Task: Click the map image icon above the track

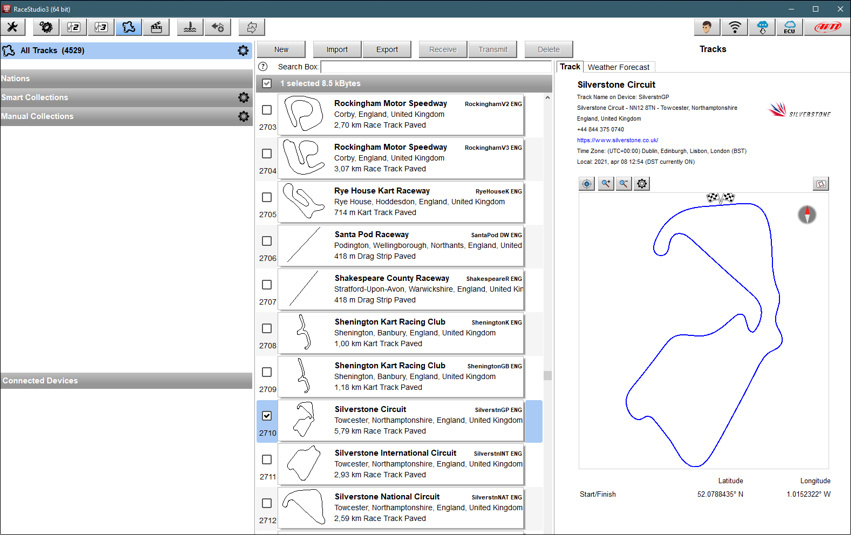Action: [821, 184]
